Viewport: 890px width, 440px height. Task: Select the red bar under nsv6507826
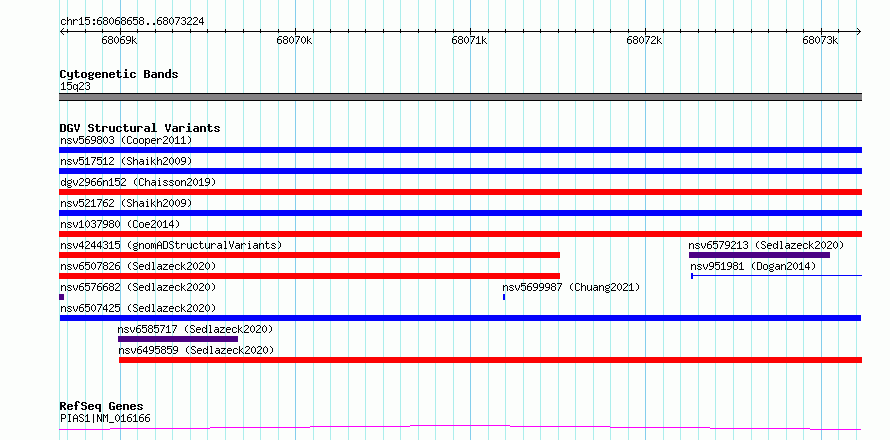click(x=309, y=276)
